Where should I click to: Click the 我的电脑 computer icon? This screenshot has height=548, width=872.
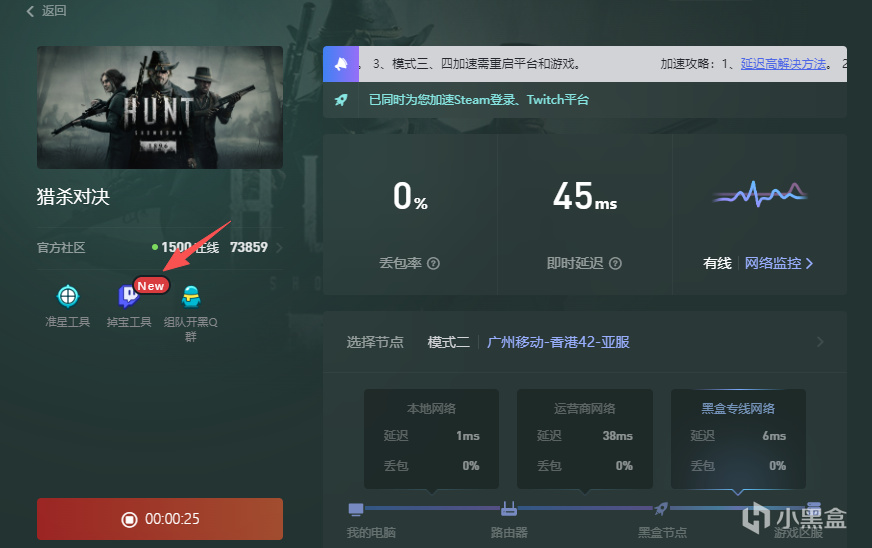356,508
